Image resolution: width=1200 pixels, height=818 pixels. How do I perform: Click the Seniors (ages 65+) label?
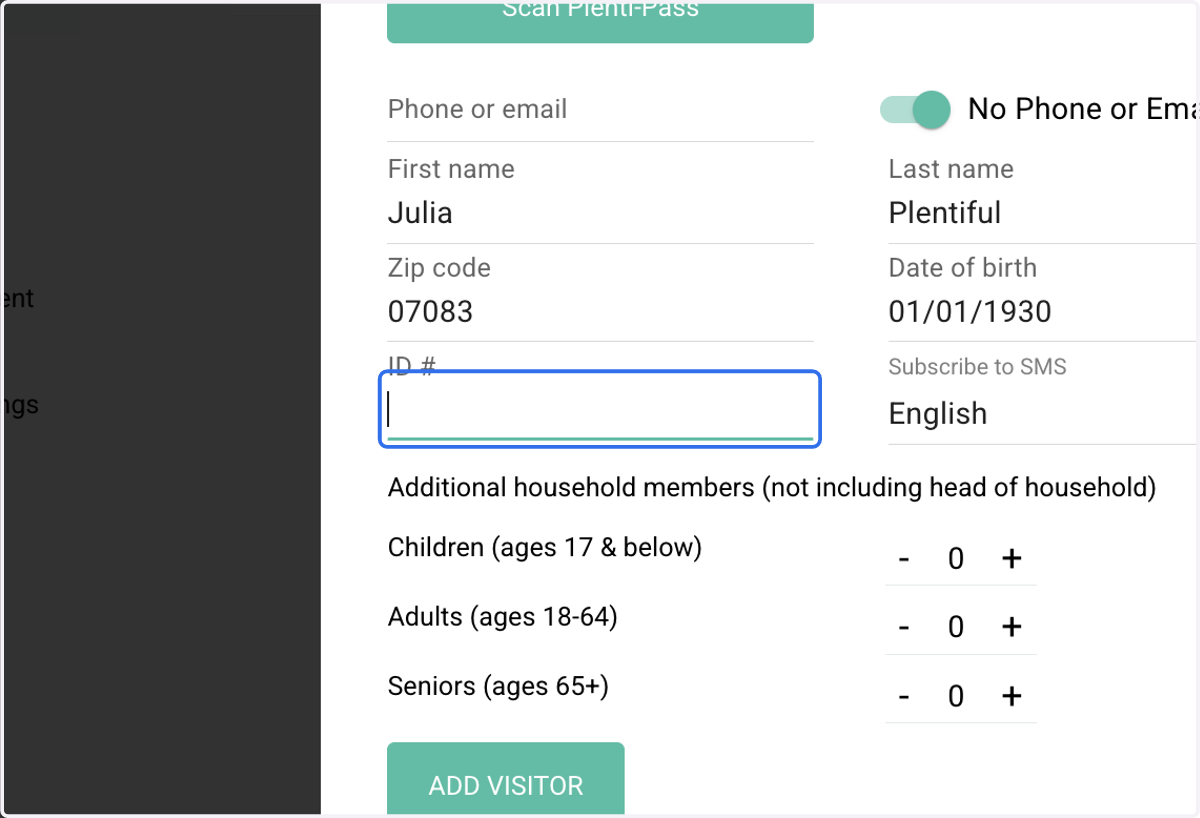(x=498, y=687)
